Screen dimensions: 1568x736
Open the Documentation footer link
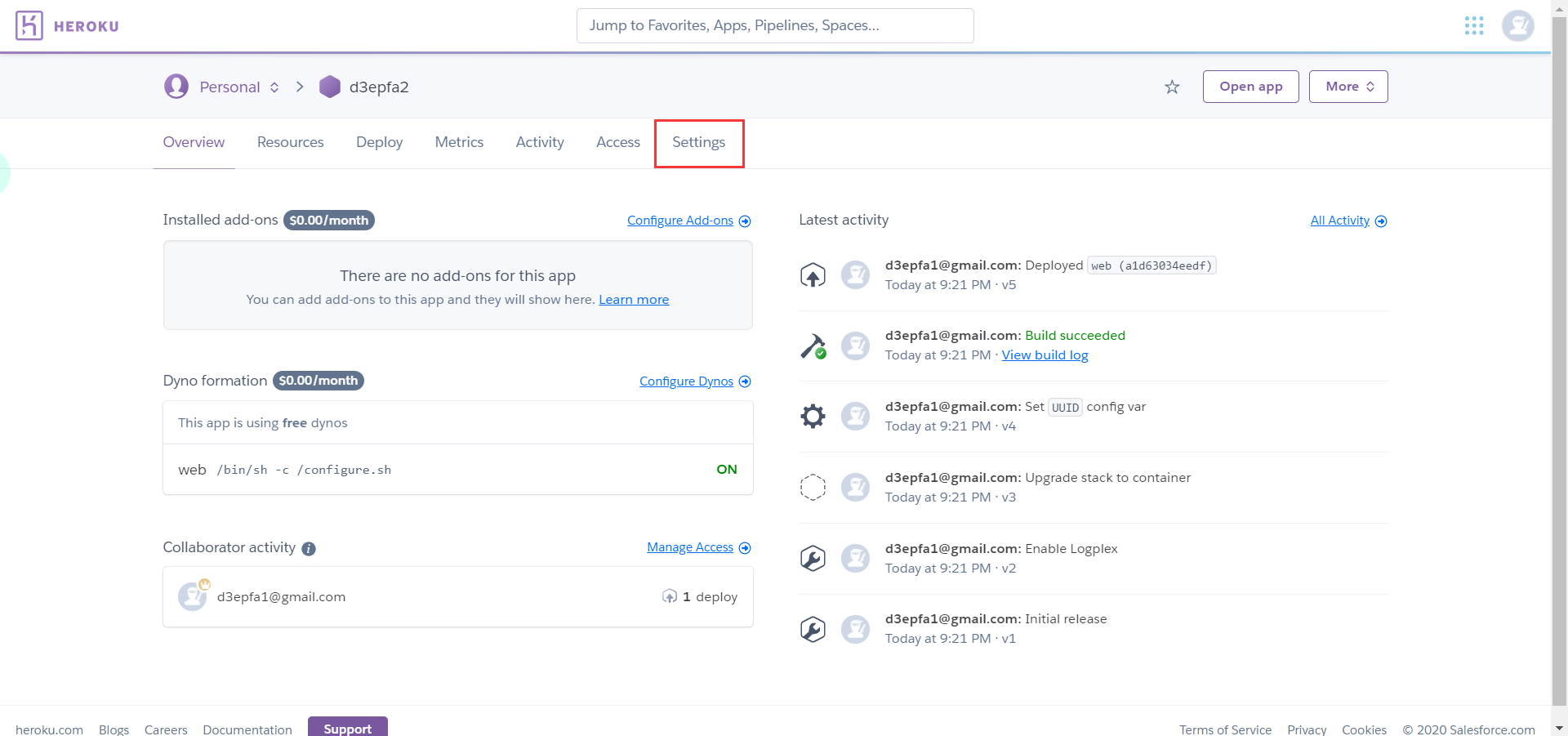pyautogui.click(x=247, y=729)
